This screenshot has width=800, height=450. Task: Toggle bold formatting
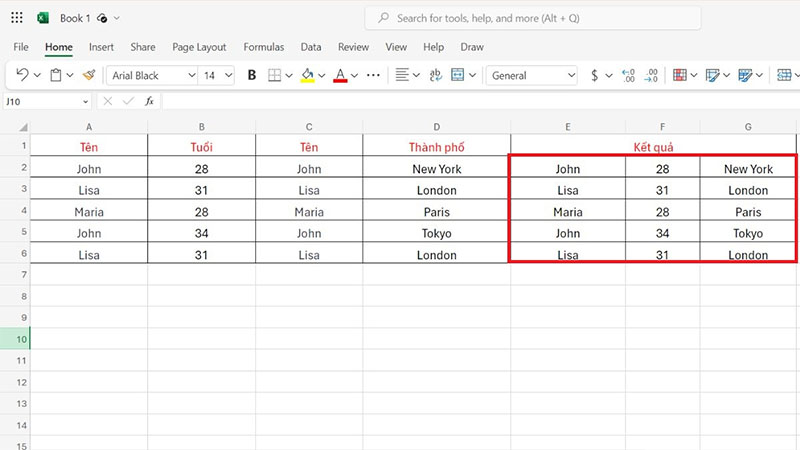[252, 75]
